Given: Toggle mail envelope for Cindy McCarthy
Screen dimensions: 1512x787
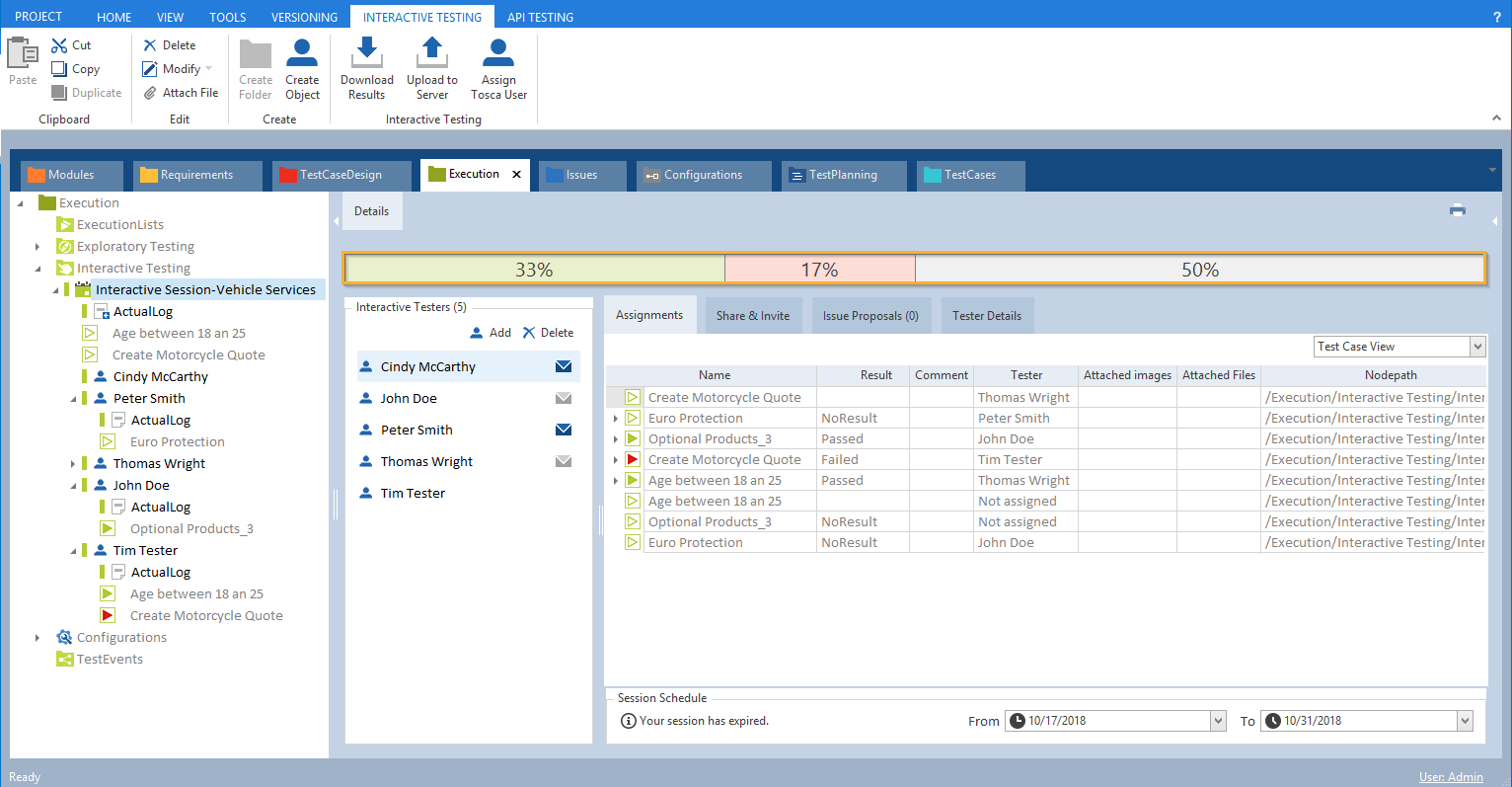Looking at the screenshot, I should click(x=564, y=366).
